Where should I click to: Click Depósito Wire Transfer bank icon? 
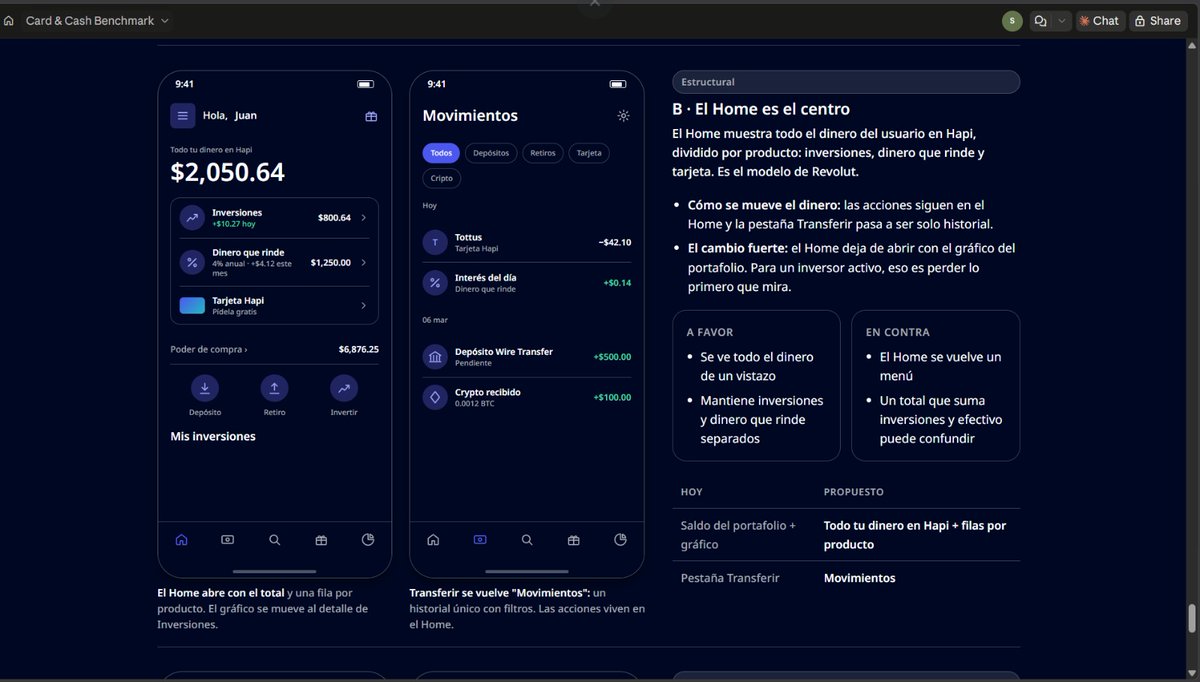click(x=435, y=357)
